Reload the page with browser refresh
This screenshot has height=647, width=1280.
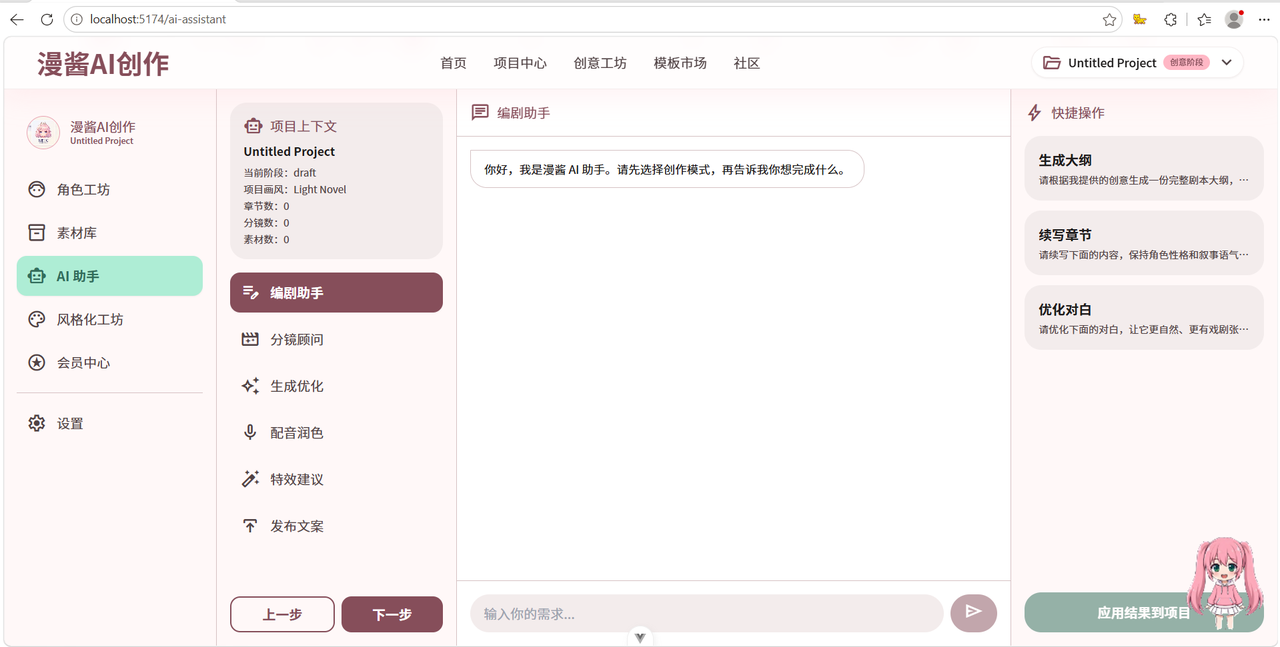(47, 19)
